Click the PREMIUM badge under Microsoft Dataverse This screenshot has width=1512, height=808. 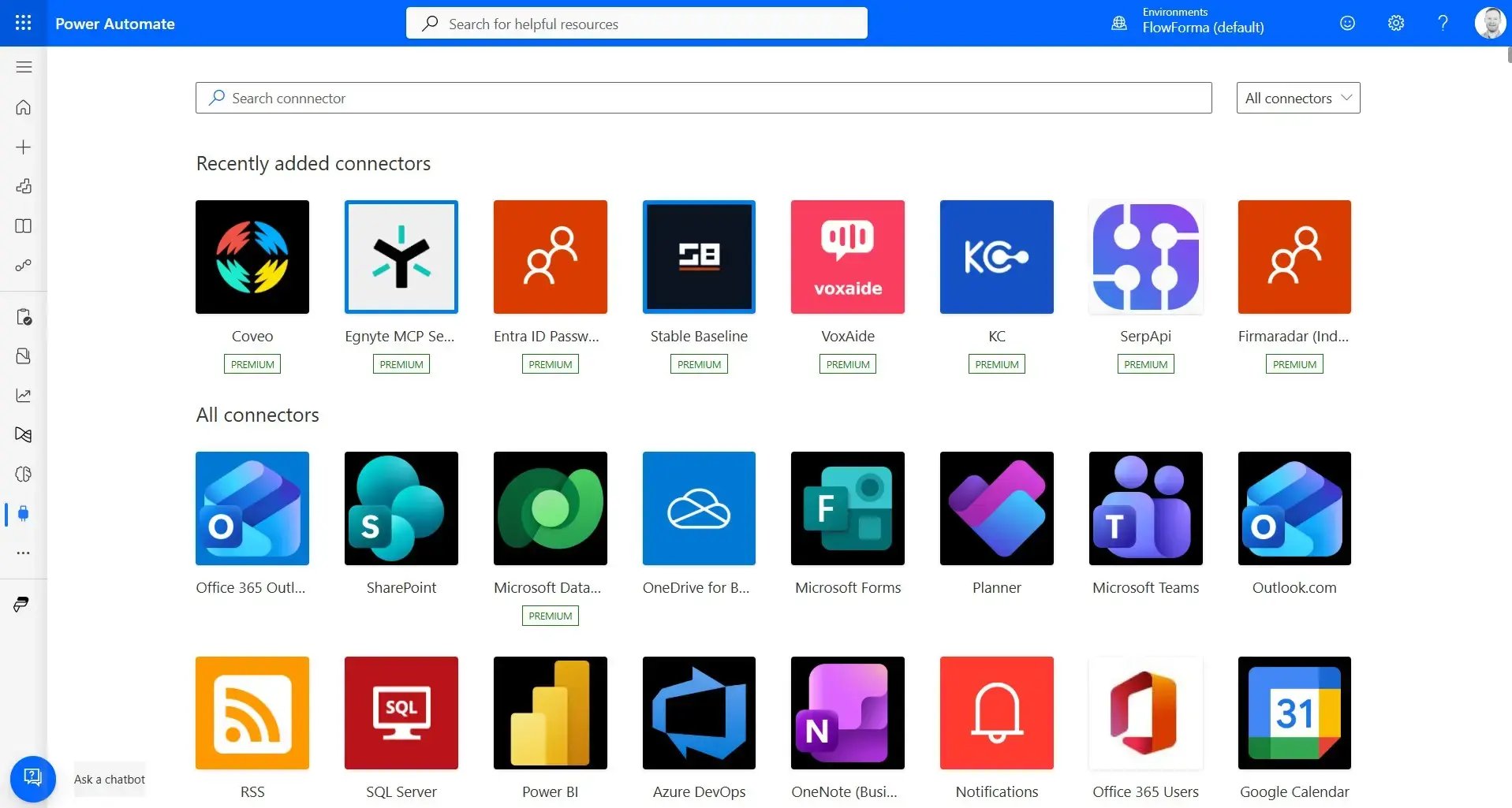551,616
